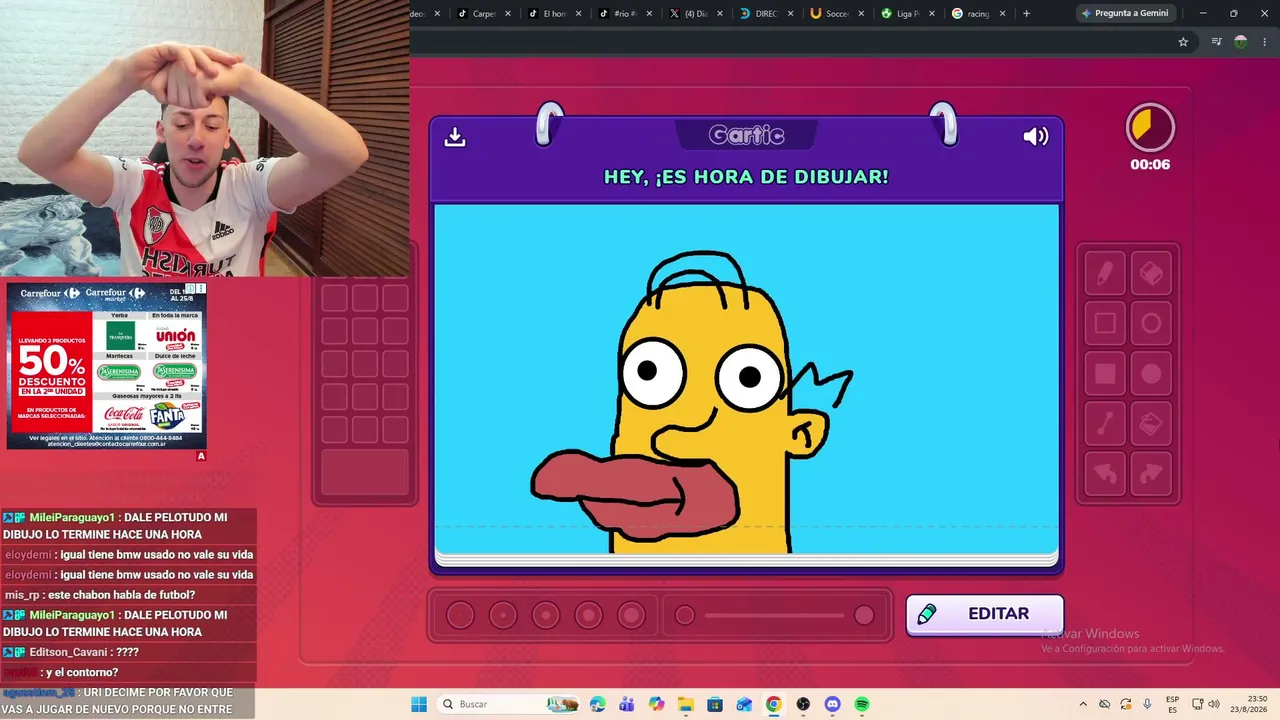The height and width of the screenshot is (720, 1280).
Task: Download the drawing with the download icon
Action: [455, 137]
